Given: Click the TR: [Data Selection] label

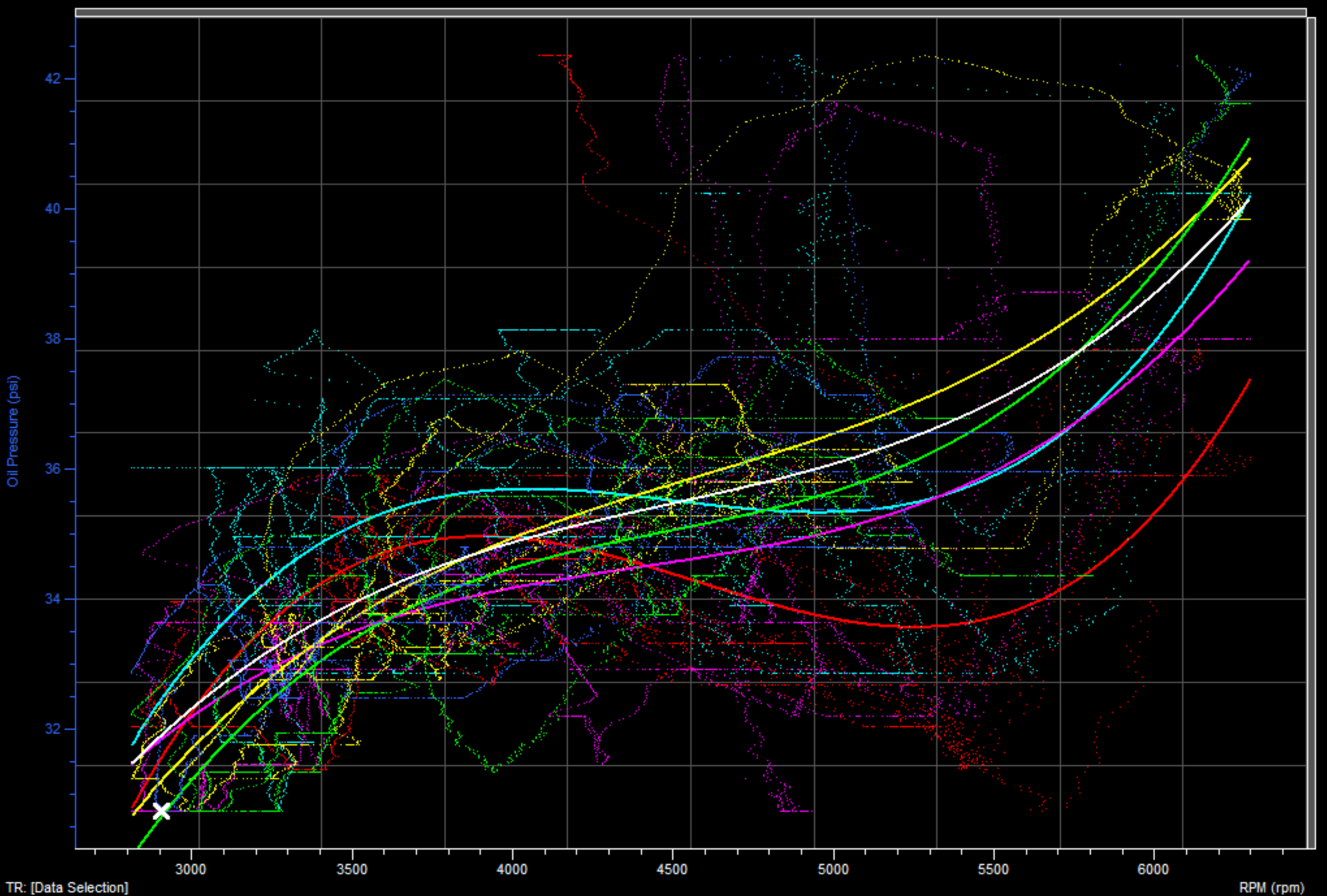Looking at the screenshot, I should pyautogui.click(x=67, y=887).
